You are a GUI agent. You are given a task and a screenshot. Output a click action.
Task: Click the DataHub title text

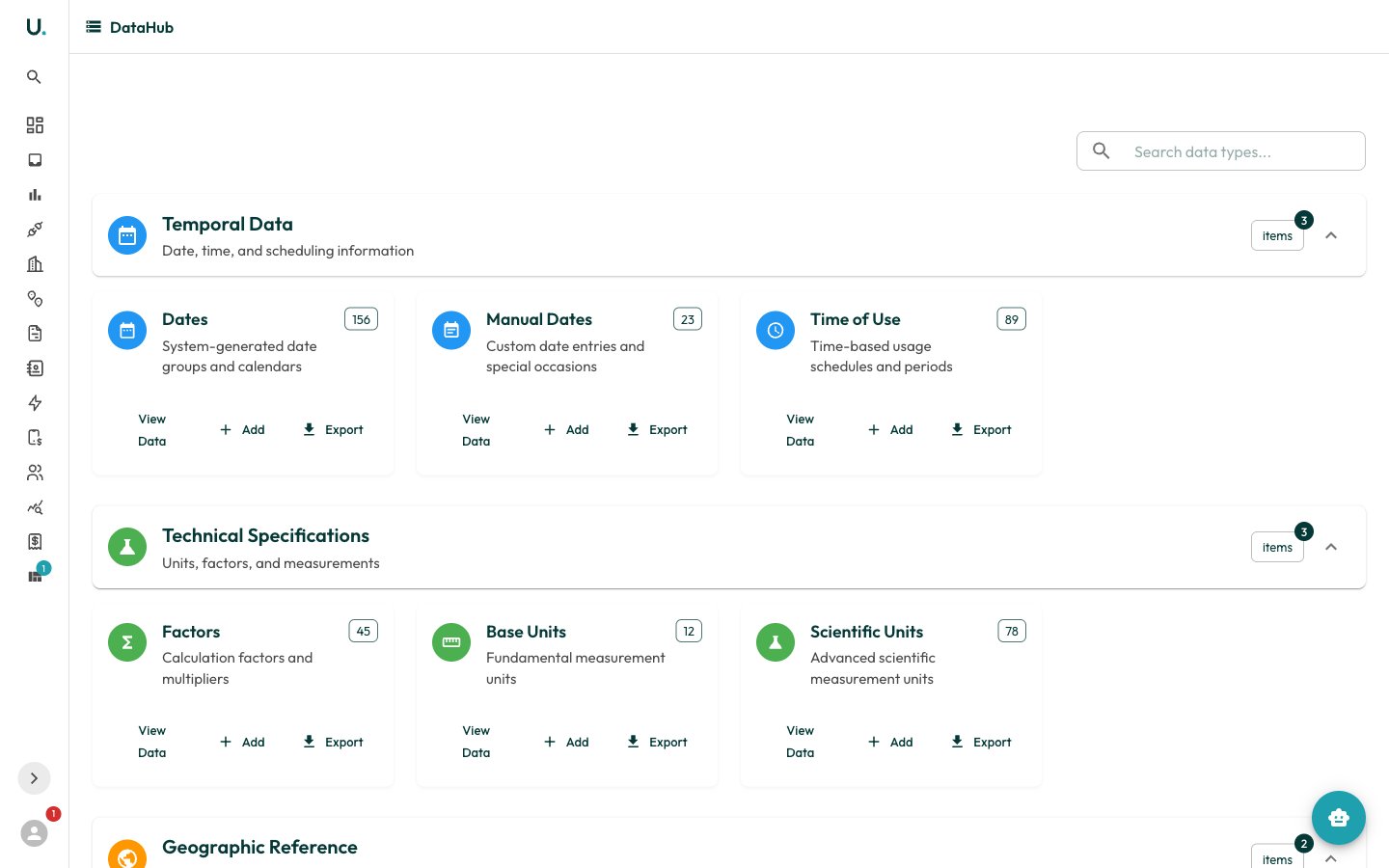(142, 27)
